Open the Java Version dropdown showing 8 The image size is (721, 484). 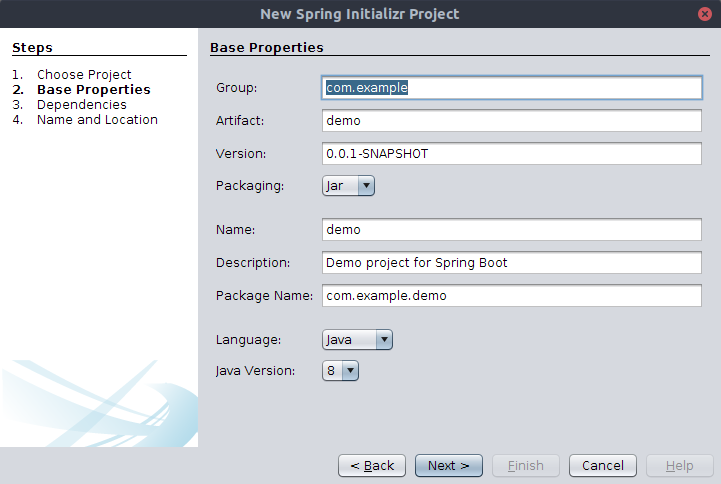tap(340, 370)
